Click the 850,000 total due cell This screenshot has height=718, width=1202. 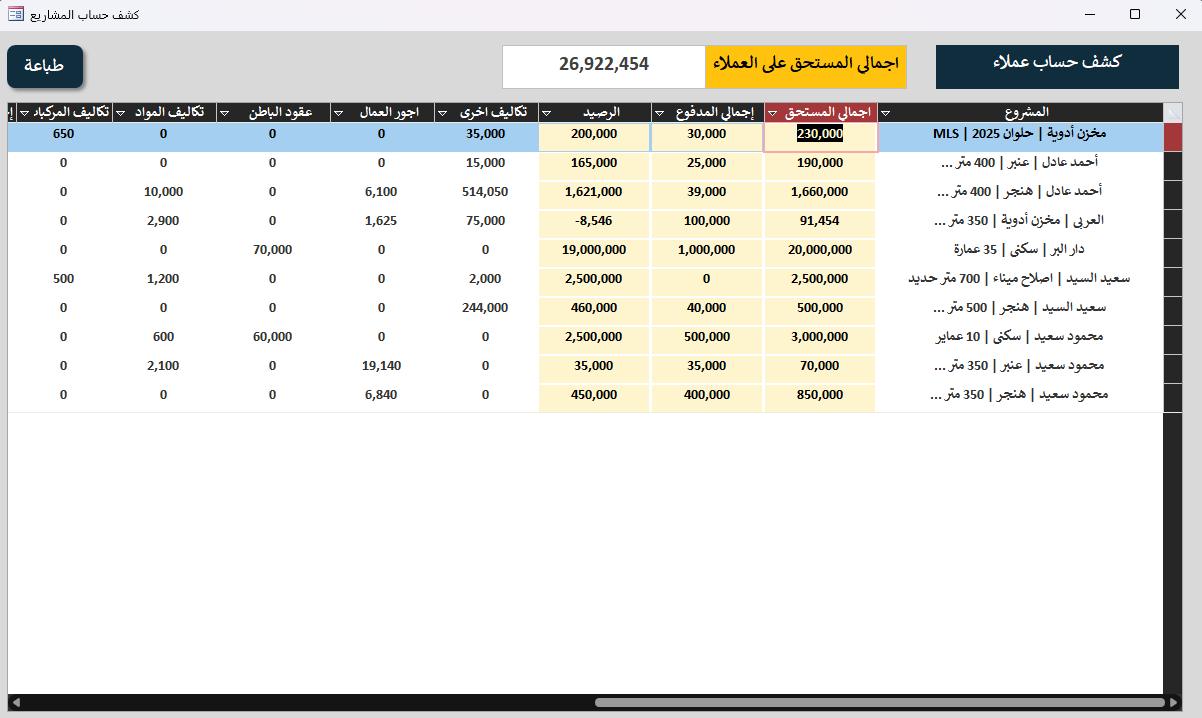tap(820, 398)
